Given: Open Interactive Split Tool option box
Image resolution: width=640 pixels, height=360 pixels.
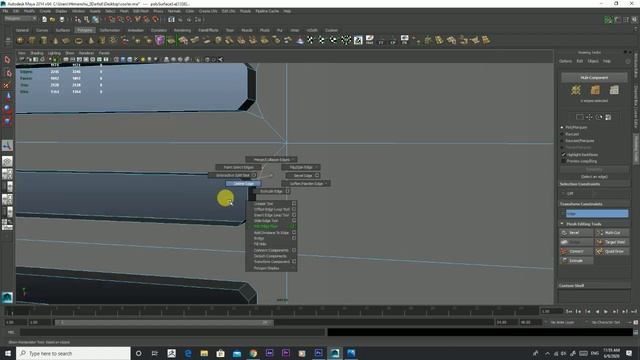Looking at the screenshot, I should point(254,175).
